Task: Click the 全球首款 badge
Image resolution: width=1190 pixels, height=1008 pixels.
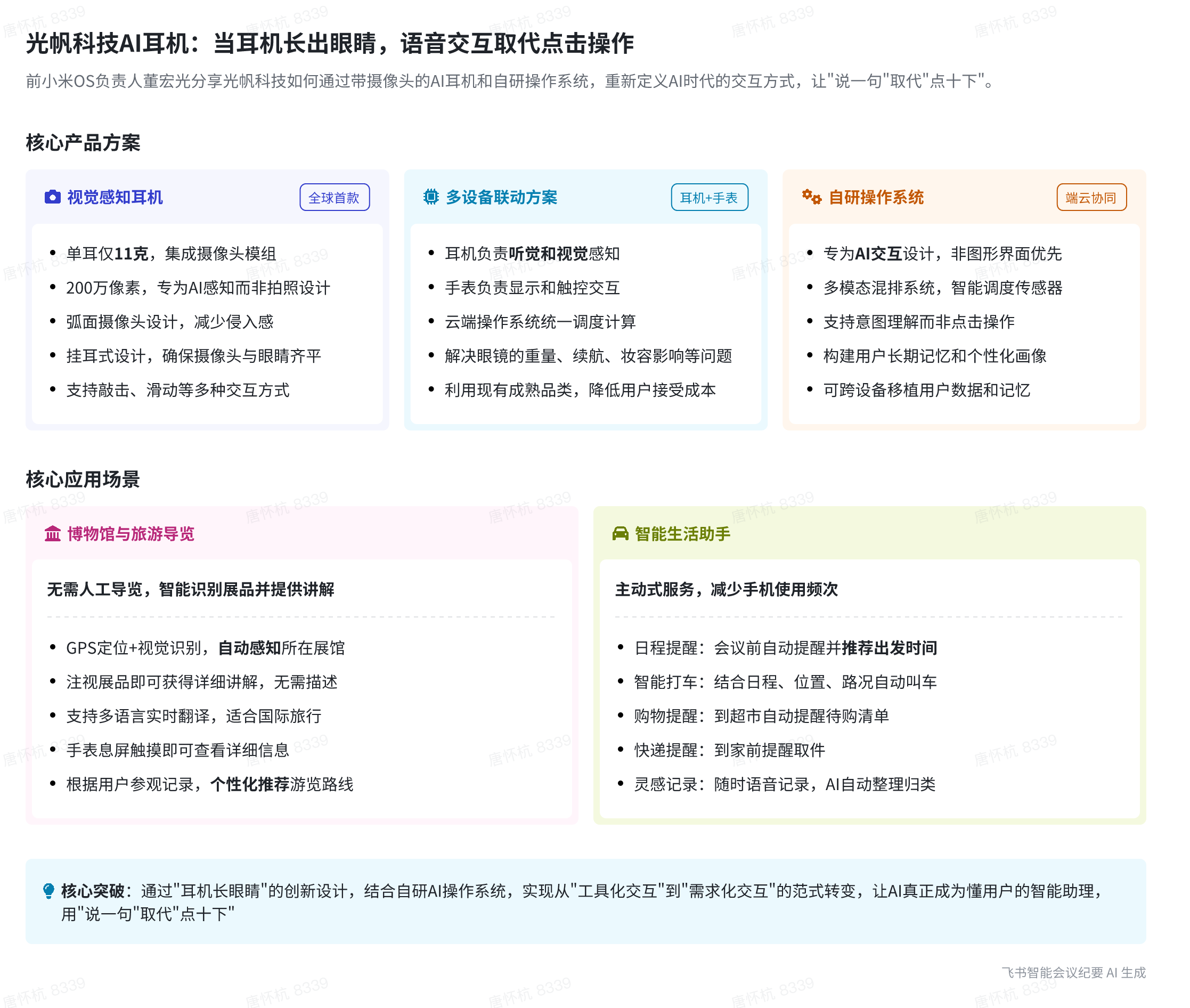Action: click(334, 198)
